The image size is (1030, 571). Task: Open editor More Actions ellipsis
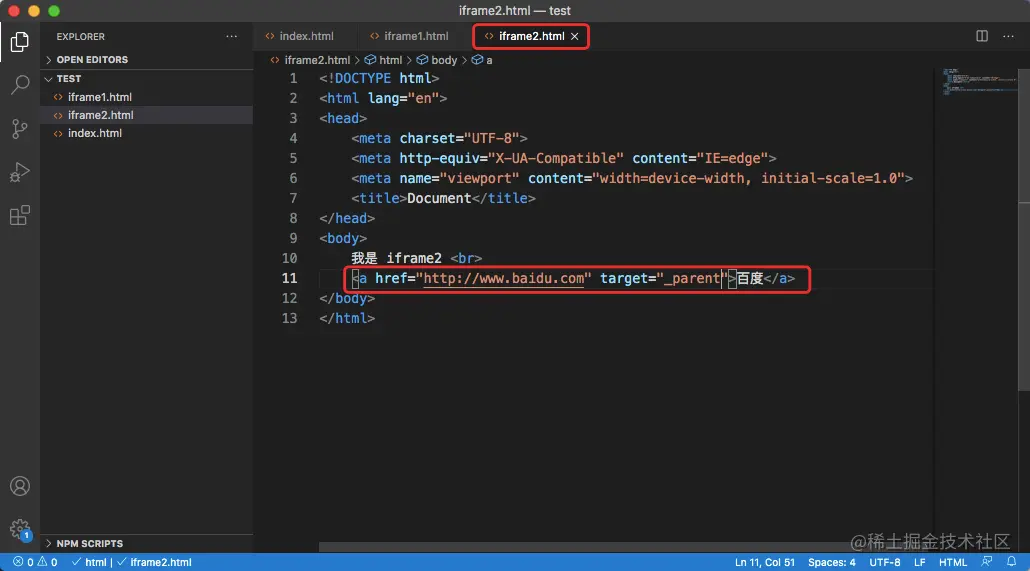(x=1008, y=36)
